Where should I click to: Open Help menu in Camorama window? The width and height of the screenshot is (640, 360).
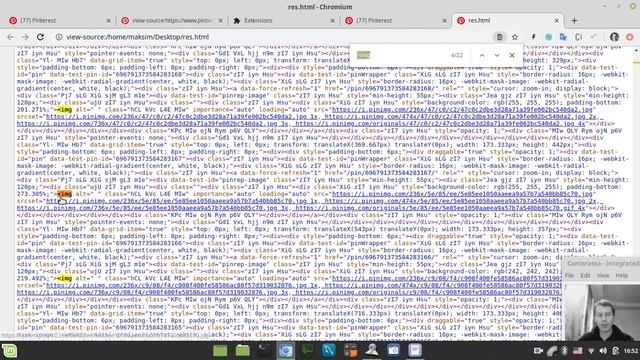pos(622,276)
